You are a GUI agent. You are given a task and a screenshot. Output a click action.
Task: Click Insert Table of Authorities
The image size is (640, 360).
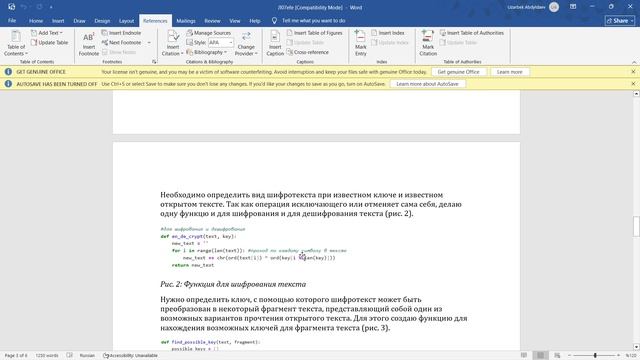472,33
